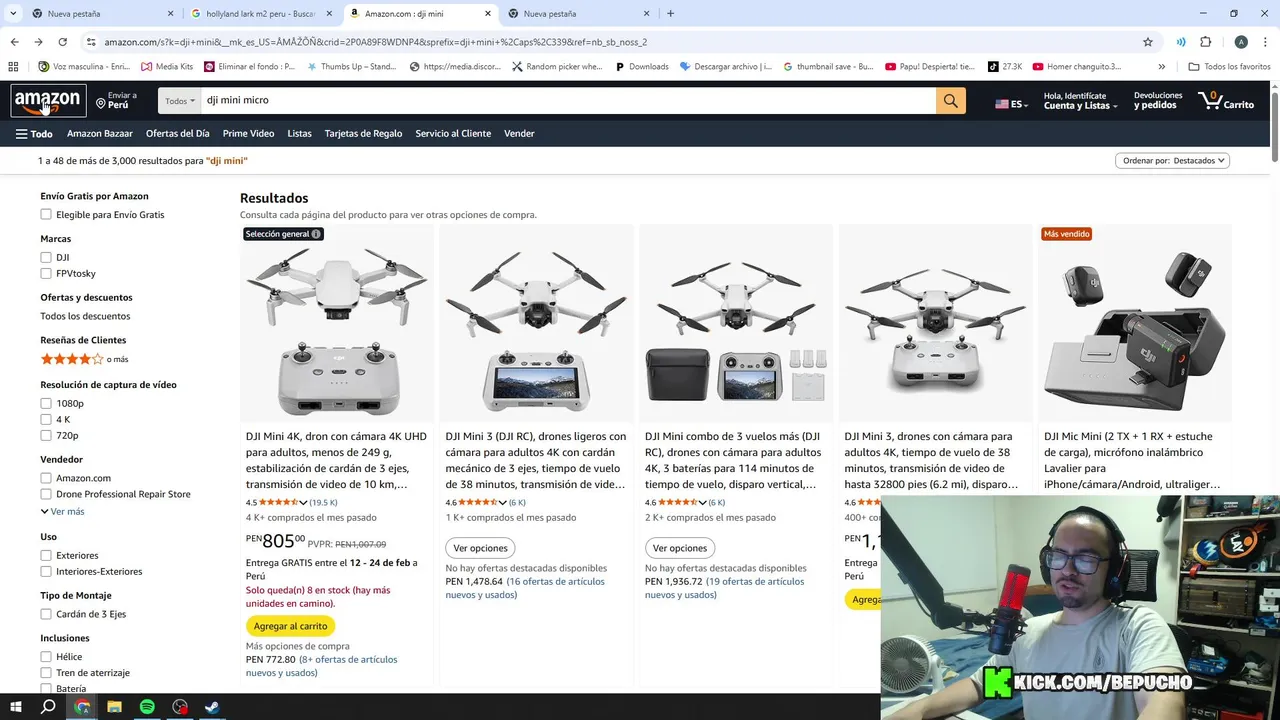Check the 720p resolution filter
Image resolution: width=1280 pixels, height=720 pixels.
click(46, 436)
